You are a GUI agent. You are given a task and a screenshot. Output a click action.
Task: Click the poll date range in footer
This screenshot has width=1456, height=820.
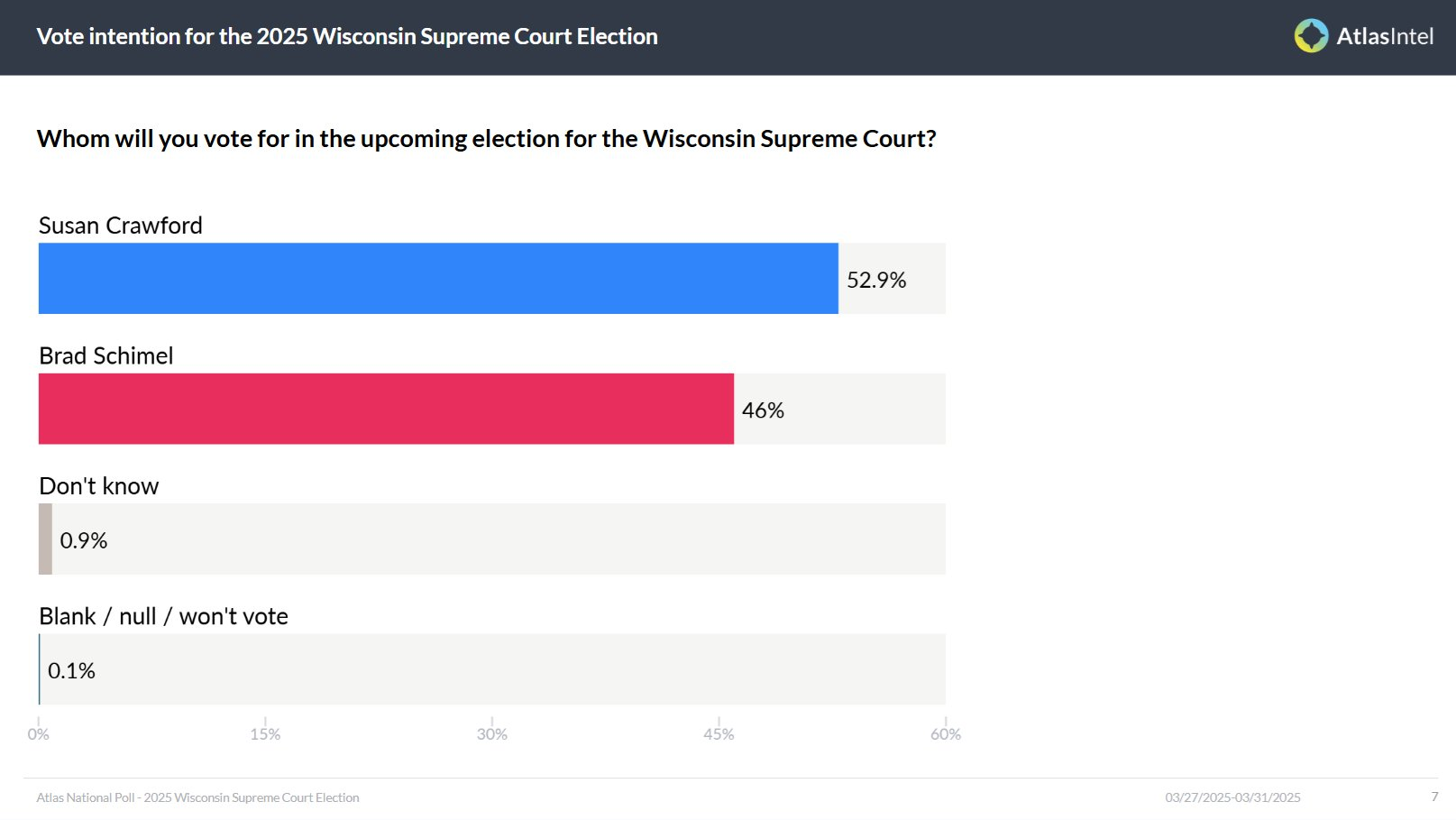click(1232, 797)
